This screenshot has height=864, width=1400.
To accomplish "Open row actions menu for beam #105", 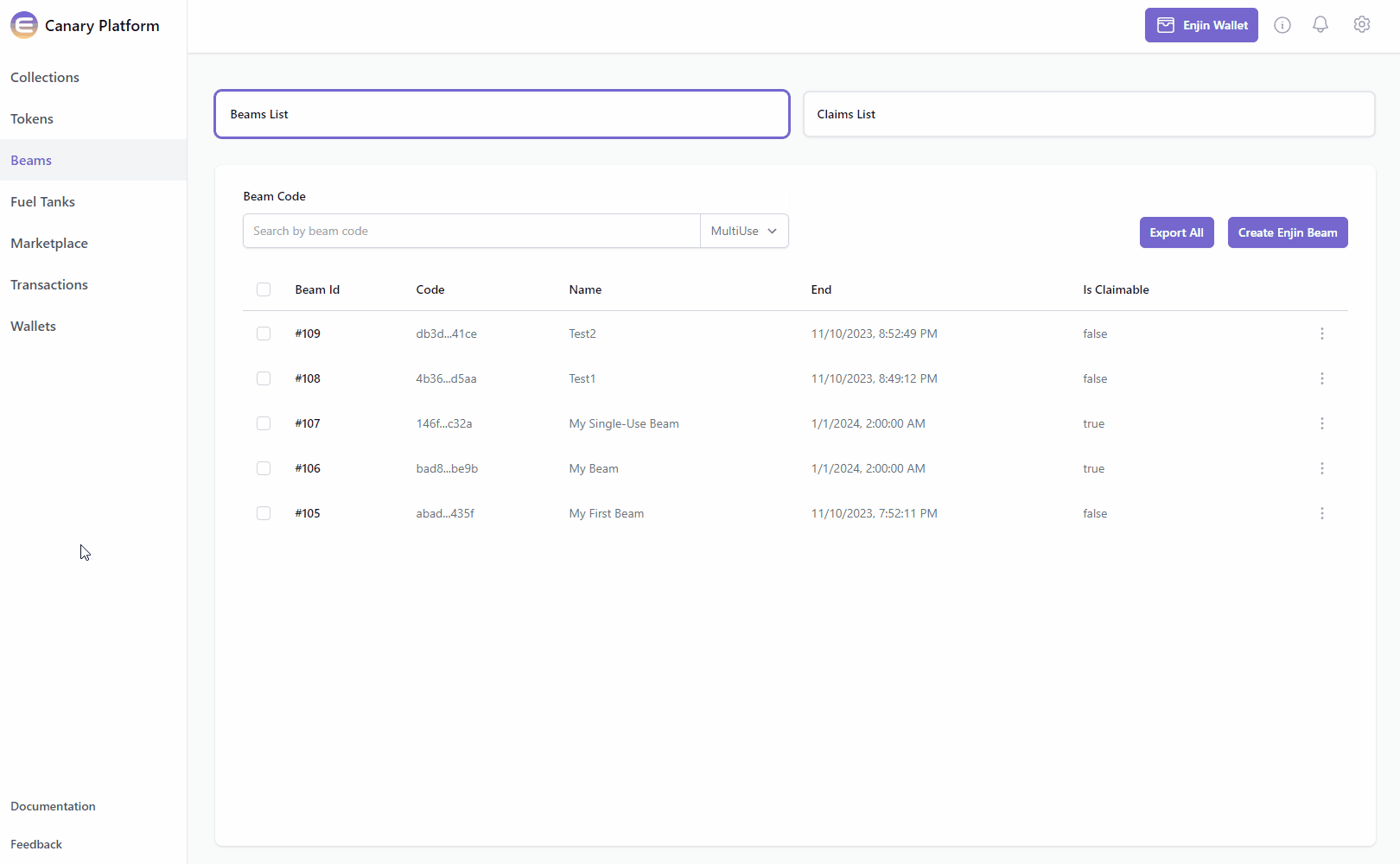I will (1322, 513).
